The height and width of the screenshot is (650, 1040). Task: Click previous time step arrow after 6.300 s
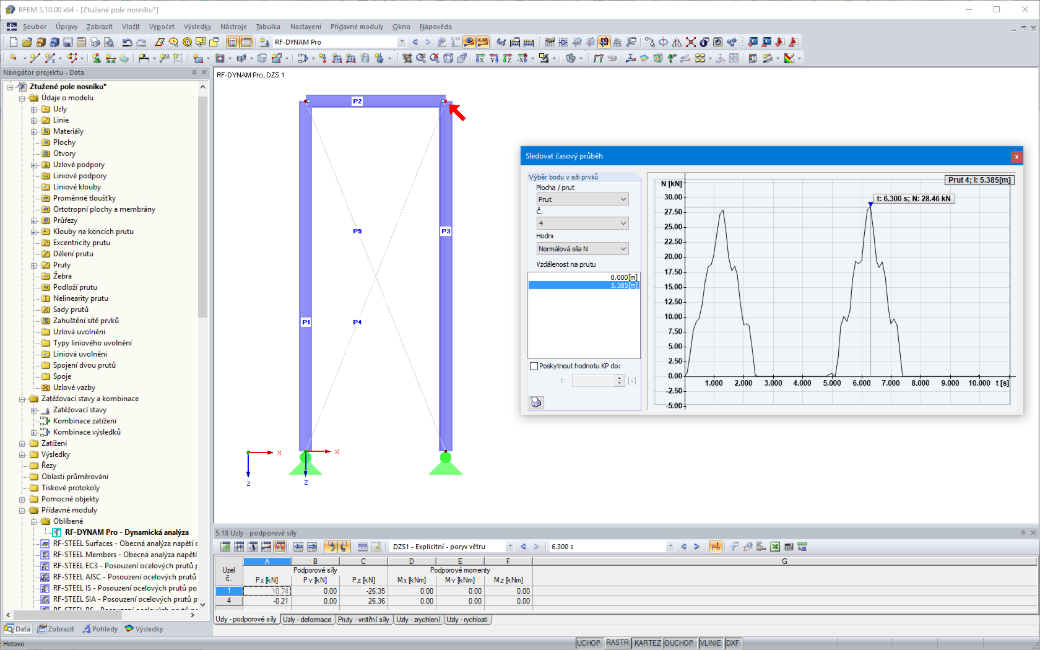pos(684,547)
